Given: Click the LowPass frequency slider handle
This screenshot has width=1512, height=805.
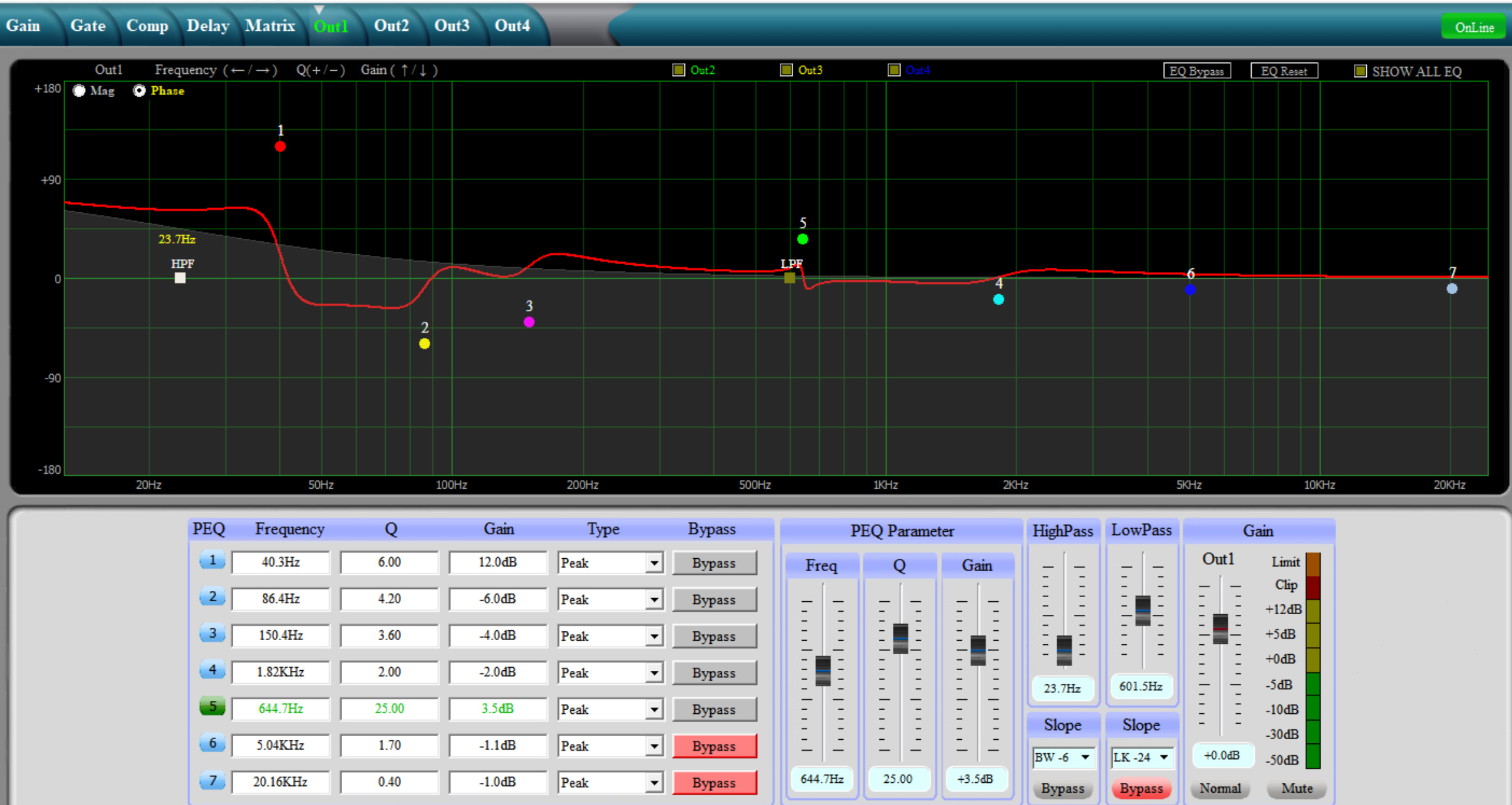Looking at the screenshot, I should 1143,611.
